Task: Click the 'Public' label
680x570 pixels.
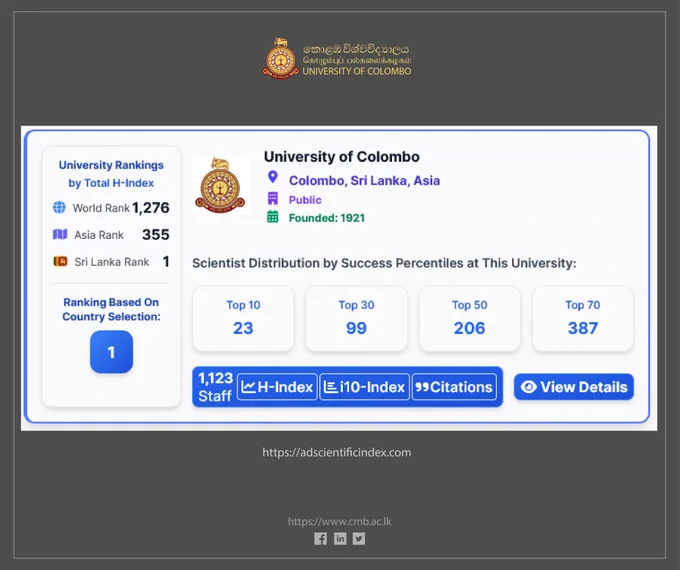Action: coord(305,200)
